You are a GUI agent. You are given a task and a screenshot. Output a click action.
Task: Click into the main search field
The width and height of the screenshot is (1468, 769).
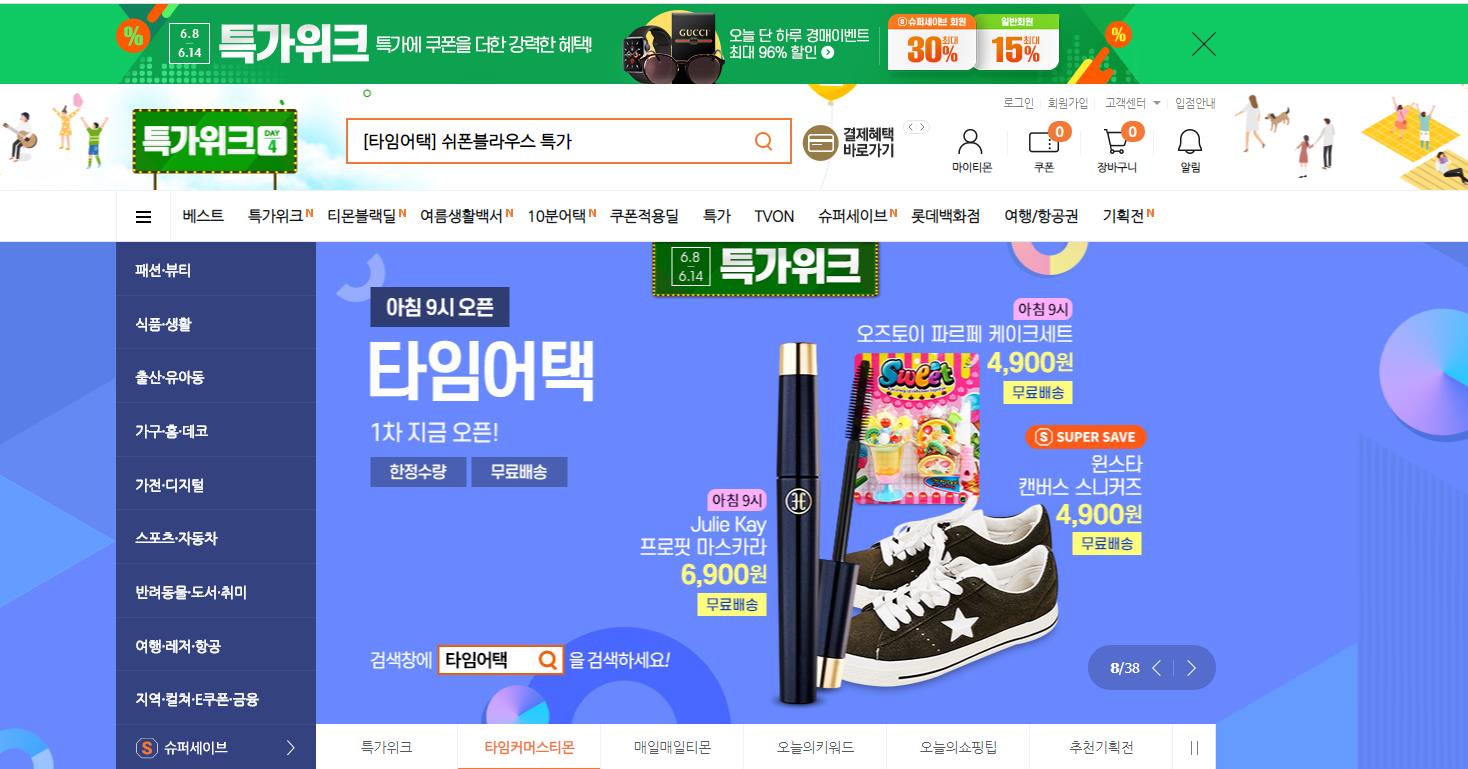click(550, 141)
